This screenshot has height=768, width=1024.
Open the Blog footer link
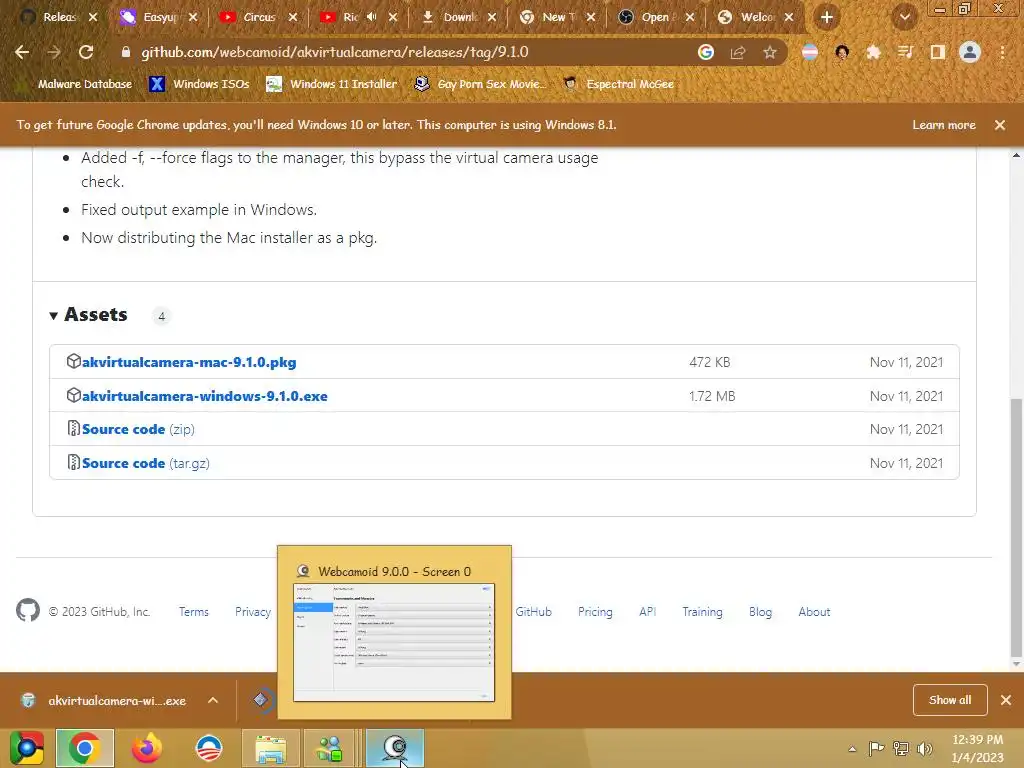coord(760,612)
